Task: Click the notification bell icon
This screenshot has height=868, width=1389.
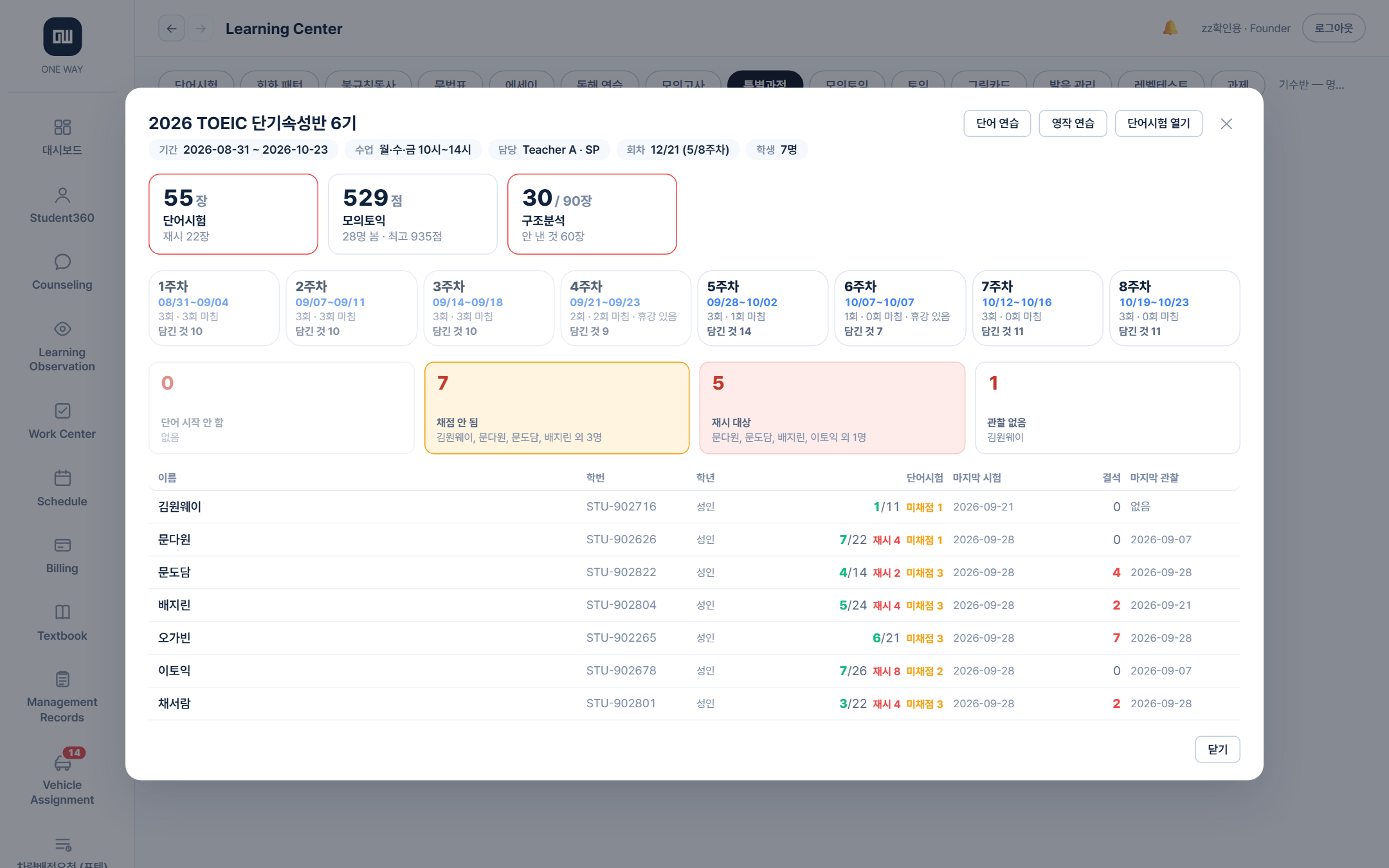Action: click(x=1170, y=28)
